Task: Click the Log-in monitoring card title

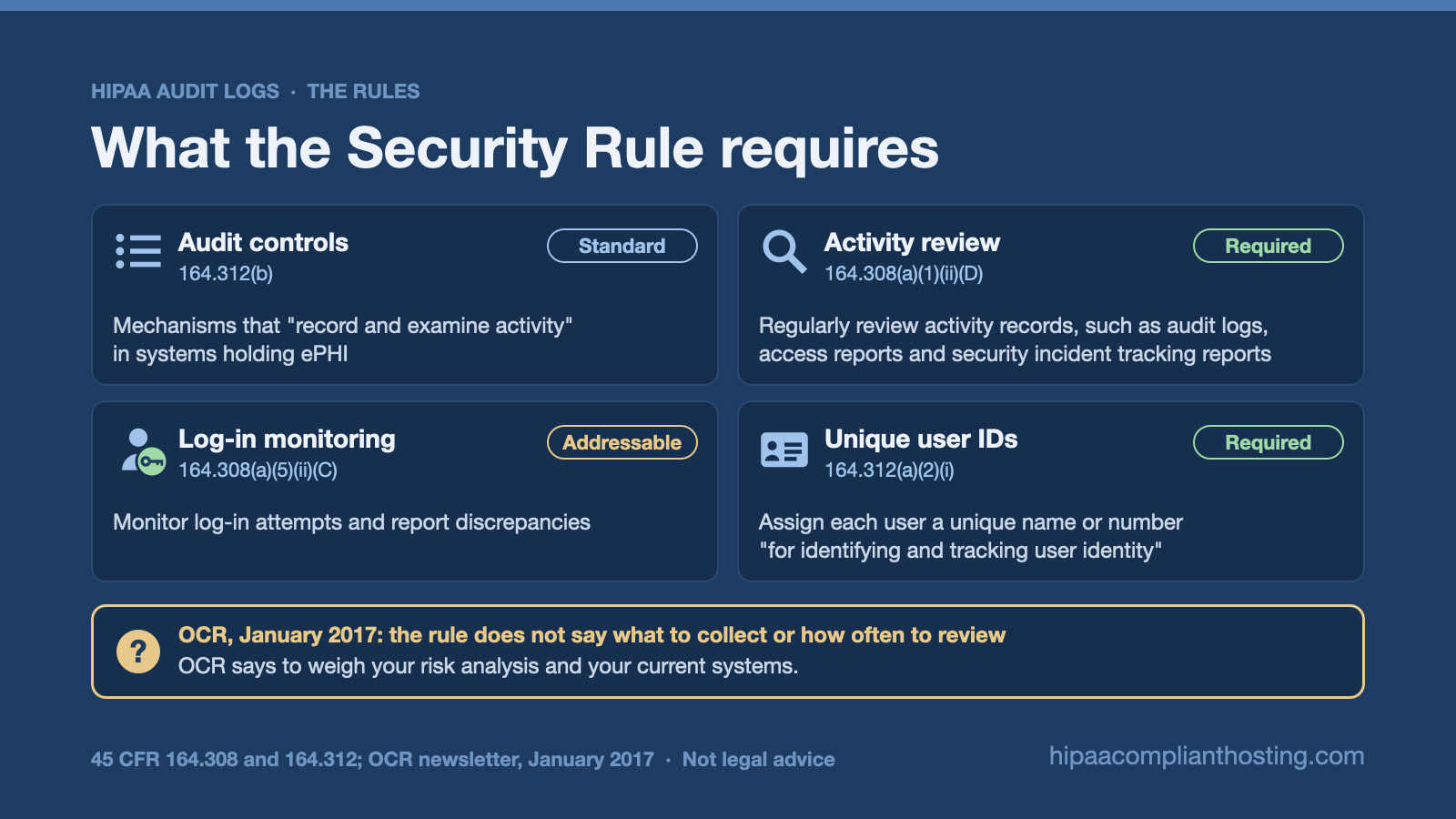Action: pyautogui.click(x=287, y=440)
